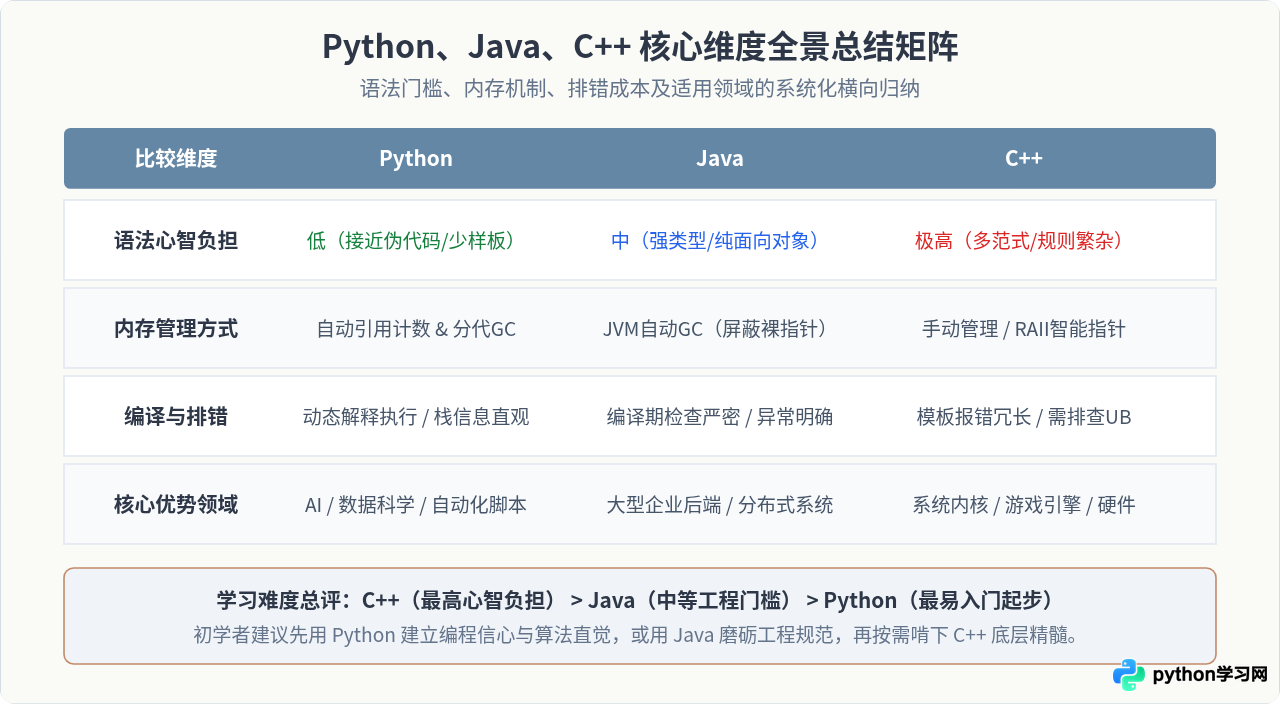Screen dimensions: 1280x704
Task: Click the 'Java' column header
Action: point(720,158)
